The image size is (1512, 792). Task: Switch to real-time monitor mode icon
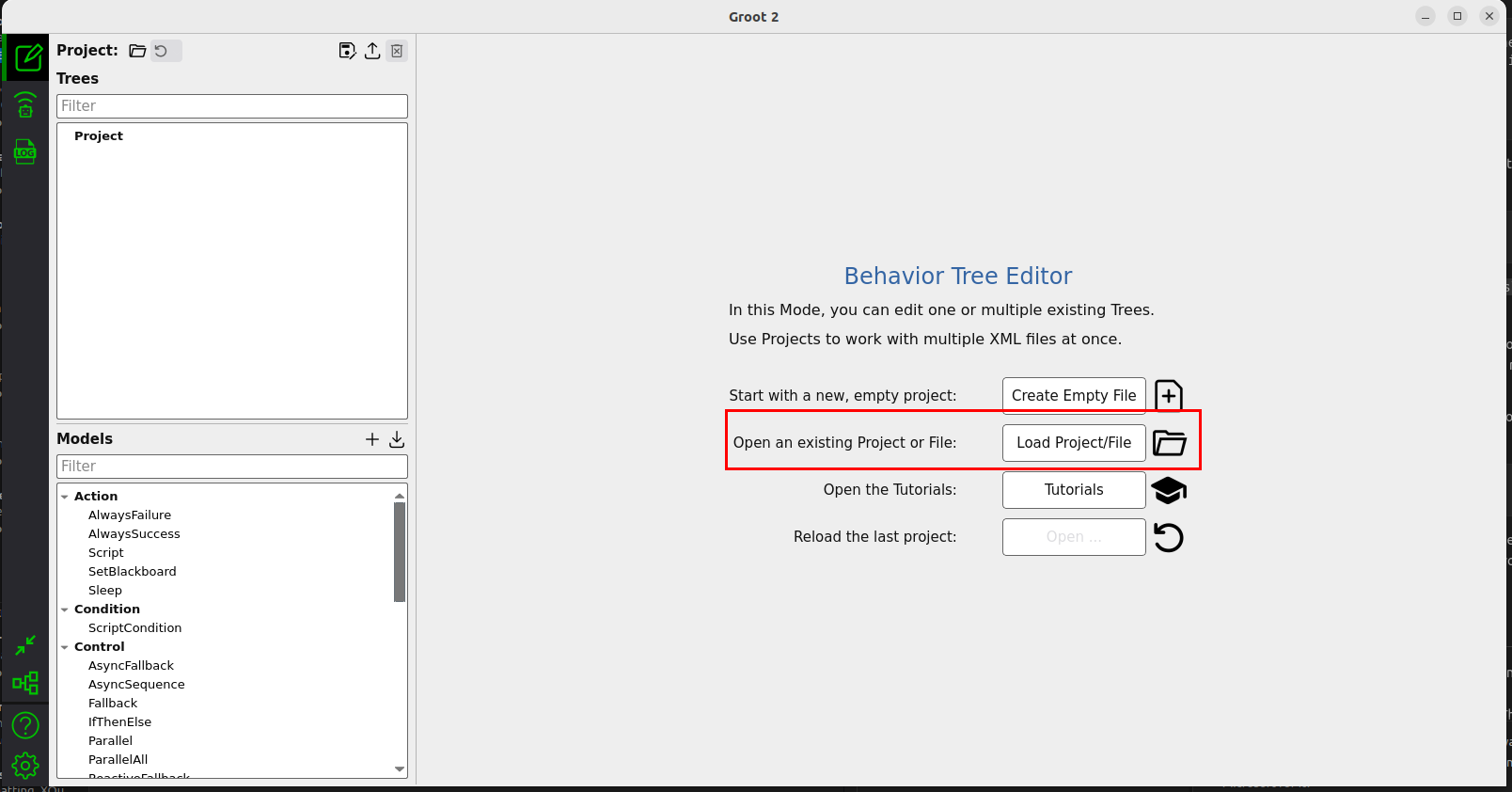pos(25,104)
